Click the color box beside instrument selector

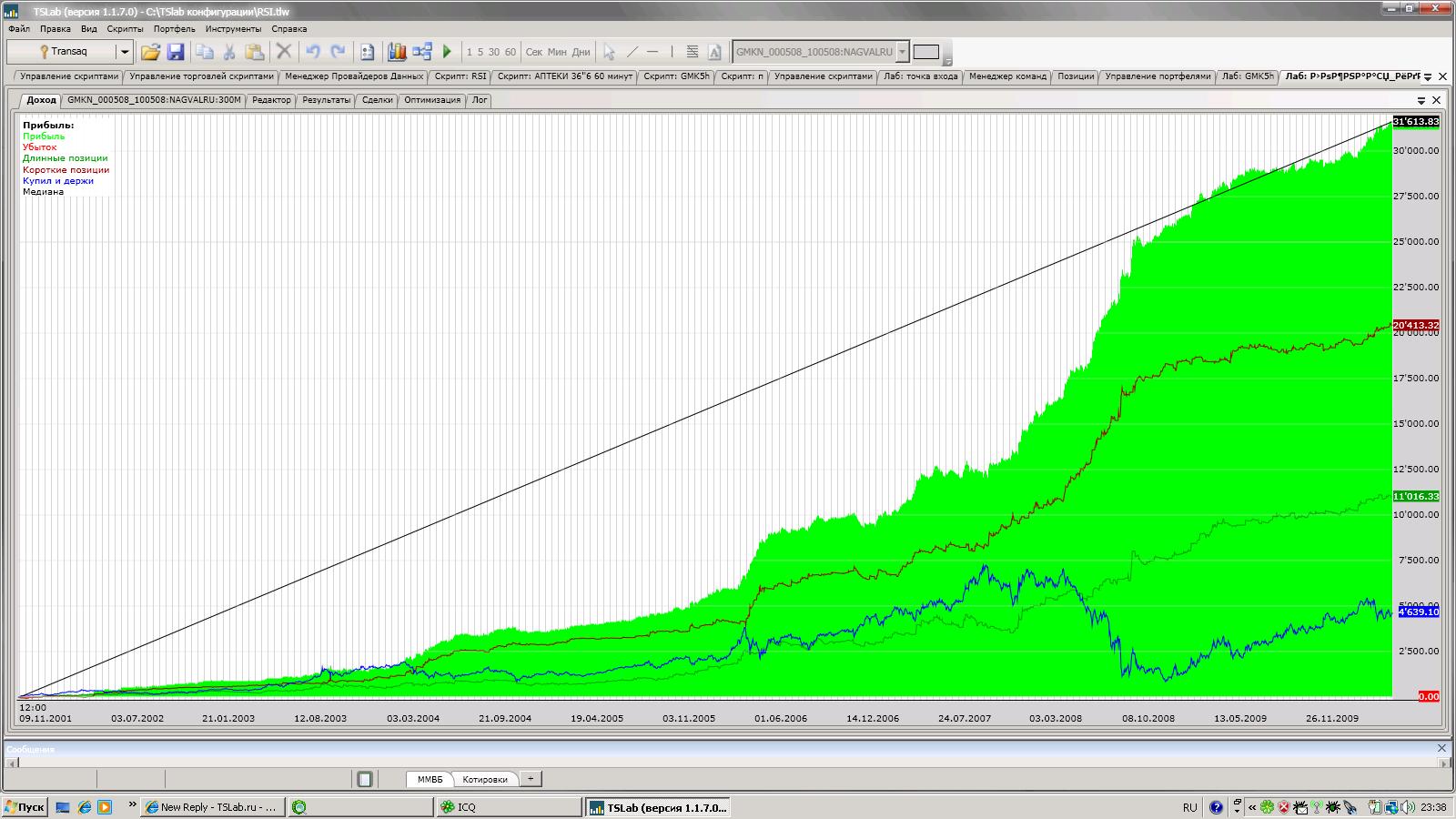point(925,52)
